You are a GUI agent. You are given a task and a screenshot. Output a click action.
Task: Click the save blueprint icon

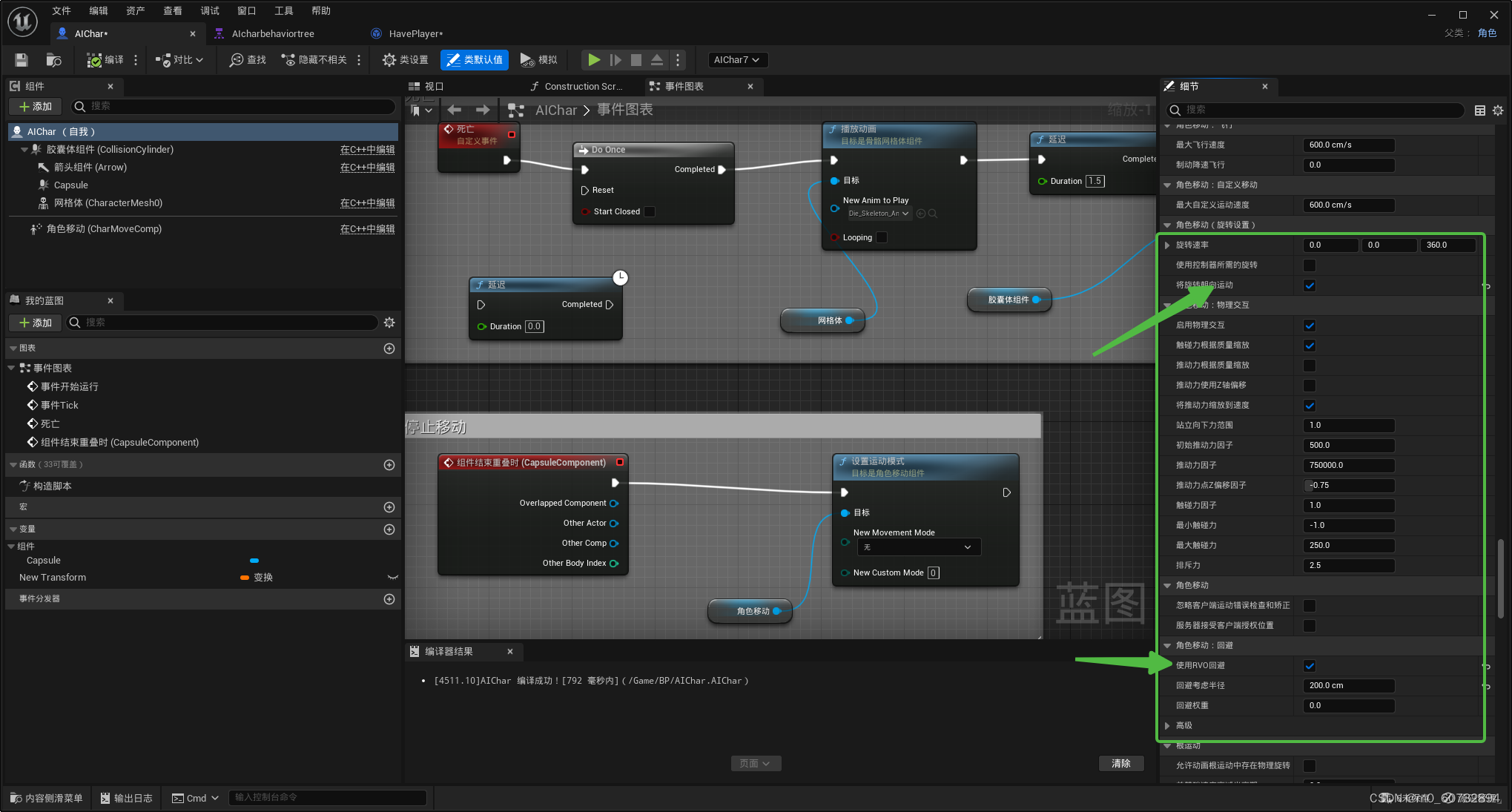(x=22, y=60)
